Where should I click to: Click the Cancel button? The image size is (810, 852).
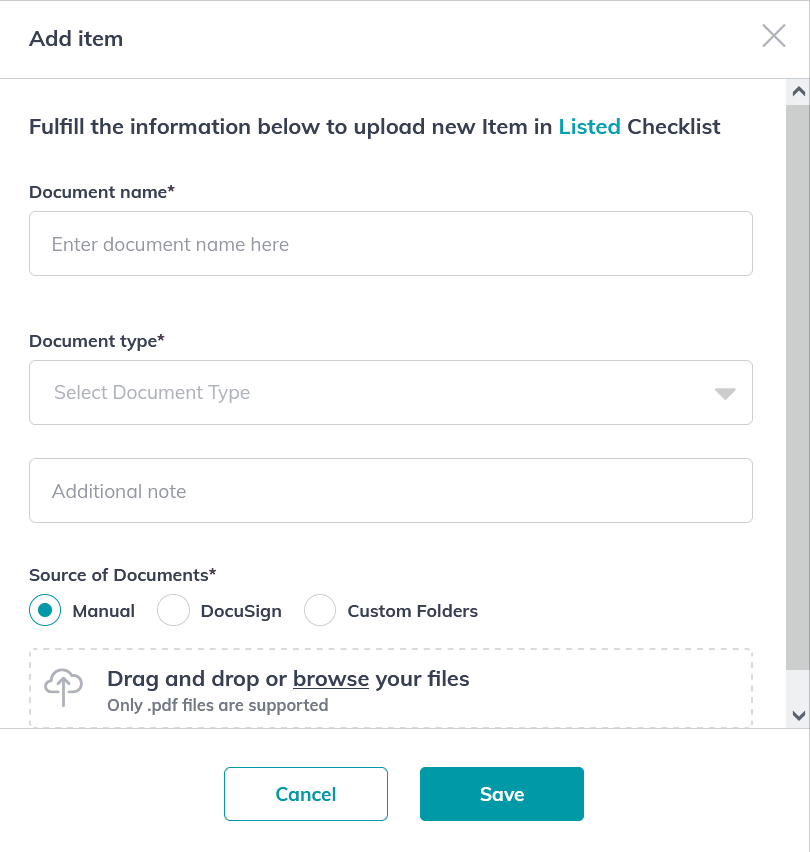(306, 794)
